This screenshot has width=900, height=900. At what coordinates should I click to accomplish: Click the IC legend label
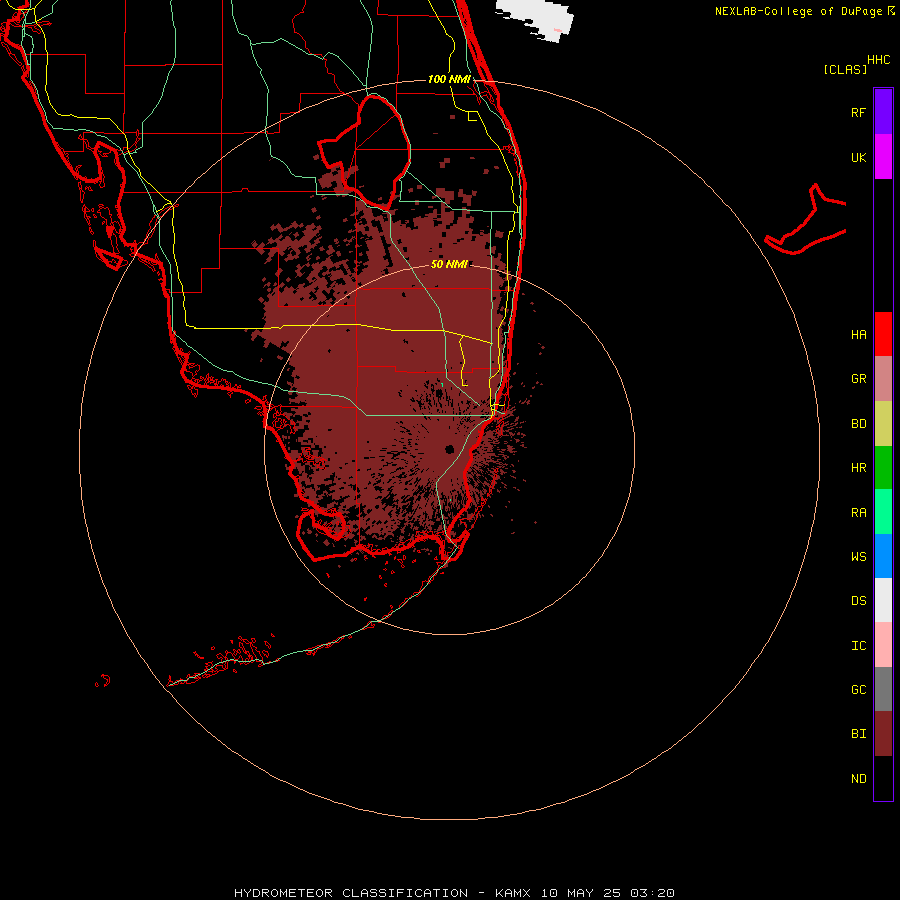[858, 646]
